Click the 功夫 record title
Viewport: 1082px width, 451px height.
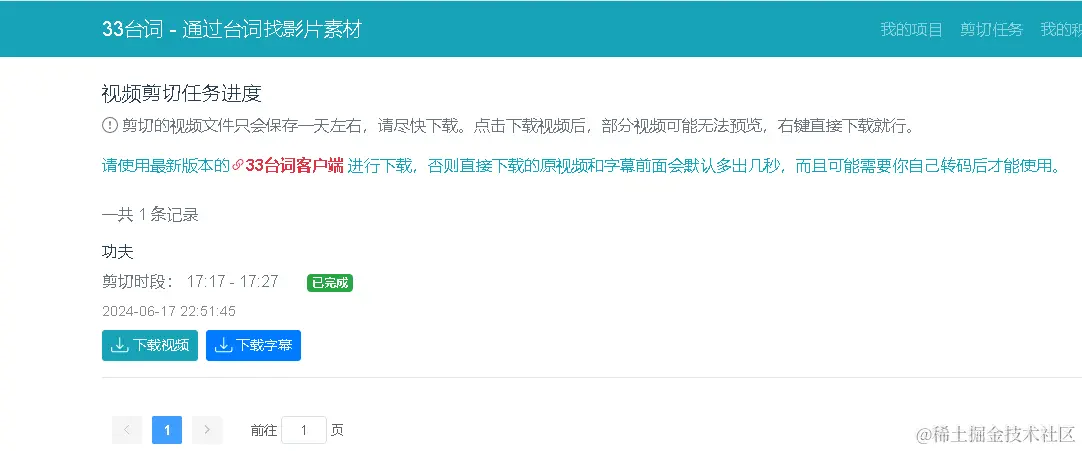pyautogui.click(x=117, y=252)
